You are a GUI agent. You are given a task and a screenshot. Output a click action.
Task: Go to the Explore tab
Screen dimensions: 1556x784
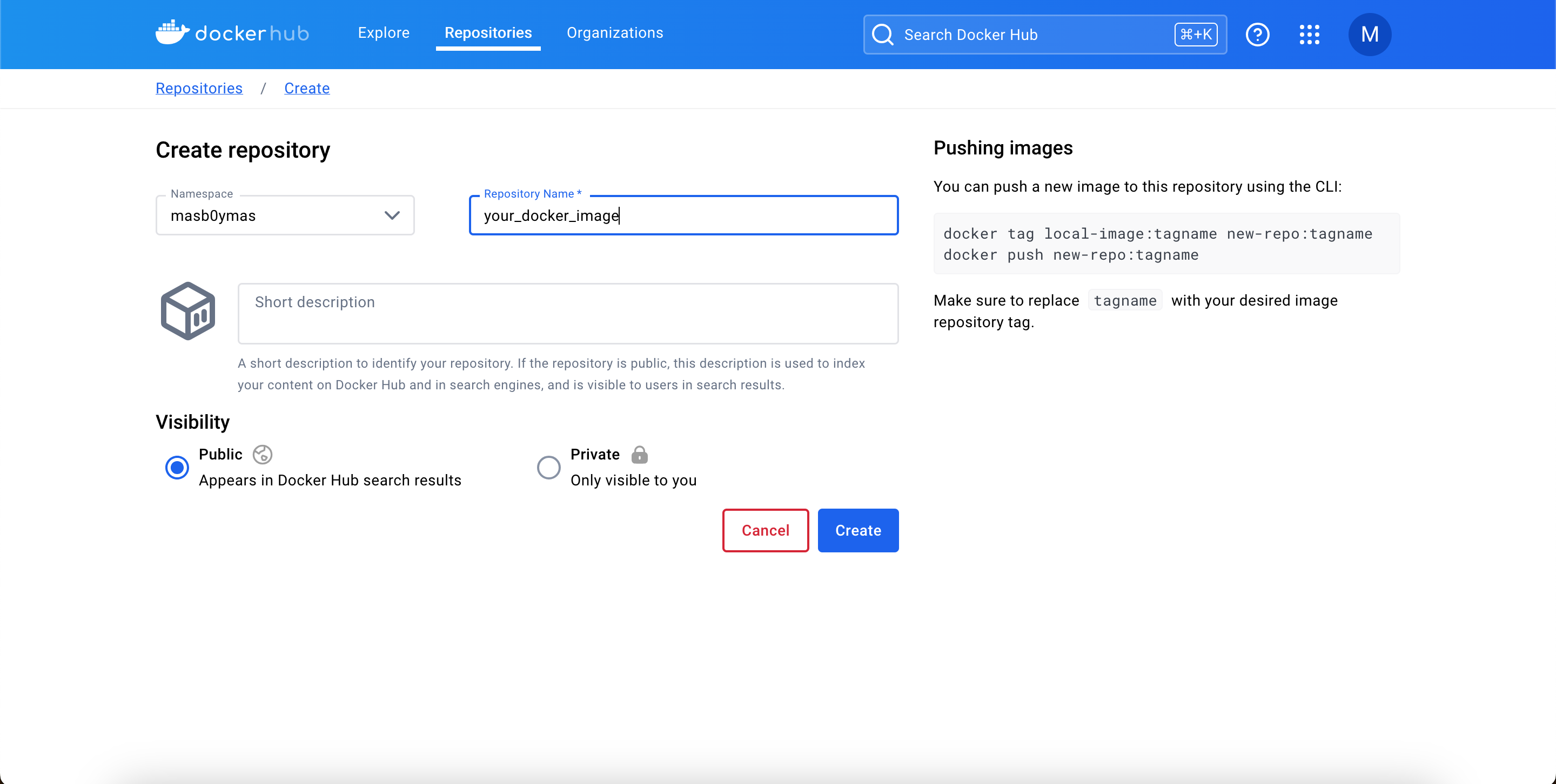(384, 32)
